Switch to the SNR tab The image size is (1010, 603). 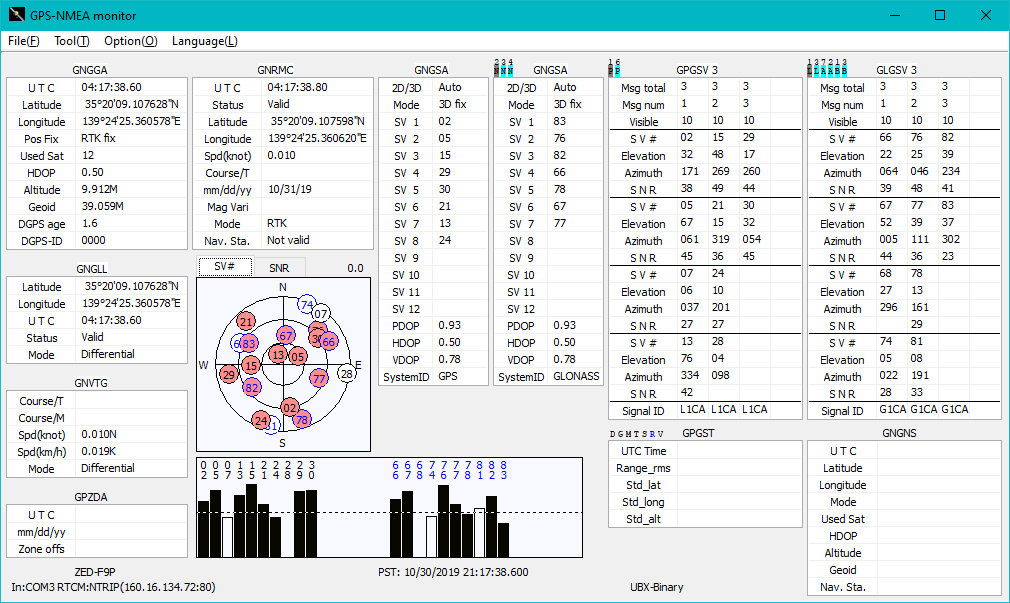point(278,268)
